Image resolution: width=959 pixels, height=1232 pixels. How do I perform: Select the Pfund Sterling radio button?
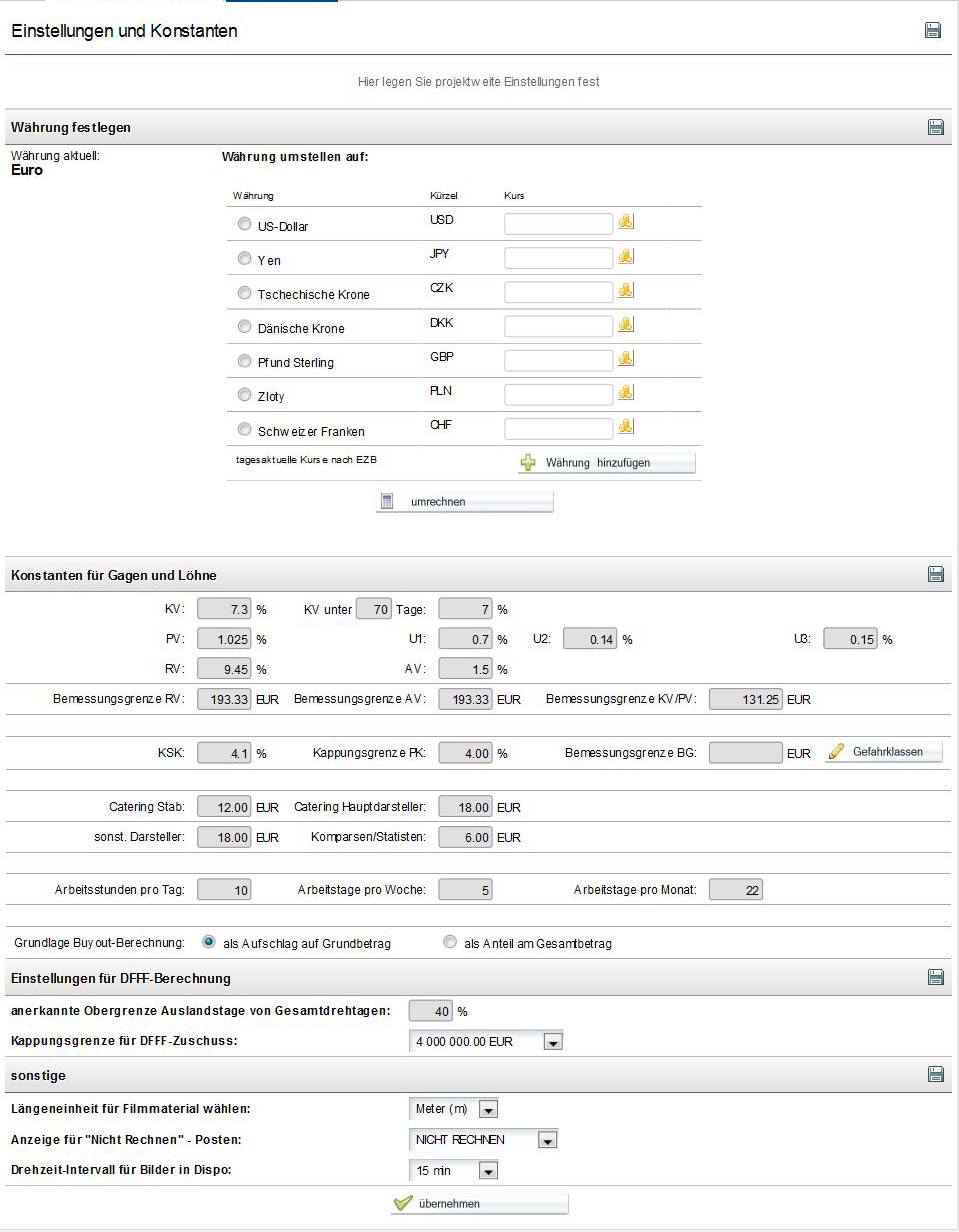[x=244, y=361]
